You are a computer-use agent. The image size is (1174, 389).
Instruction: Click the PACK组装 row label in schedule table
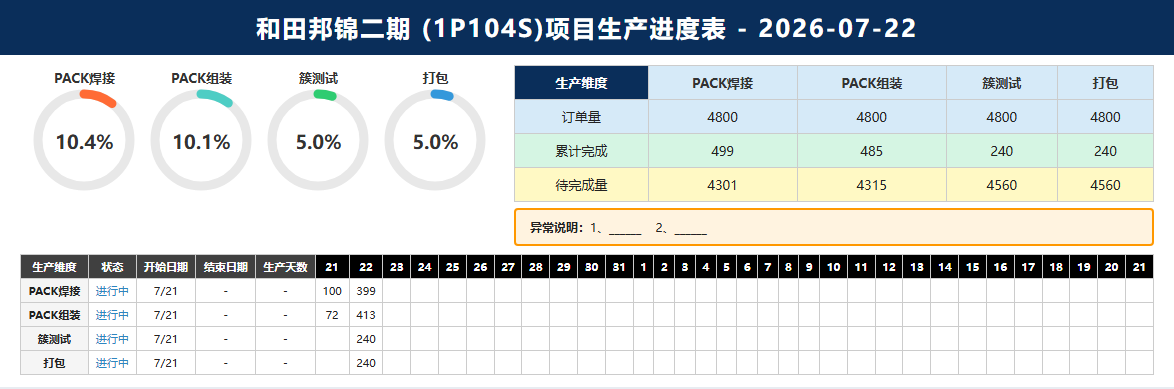click(x=55, y=315)
